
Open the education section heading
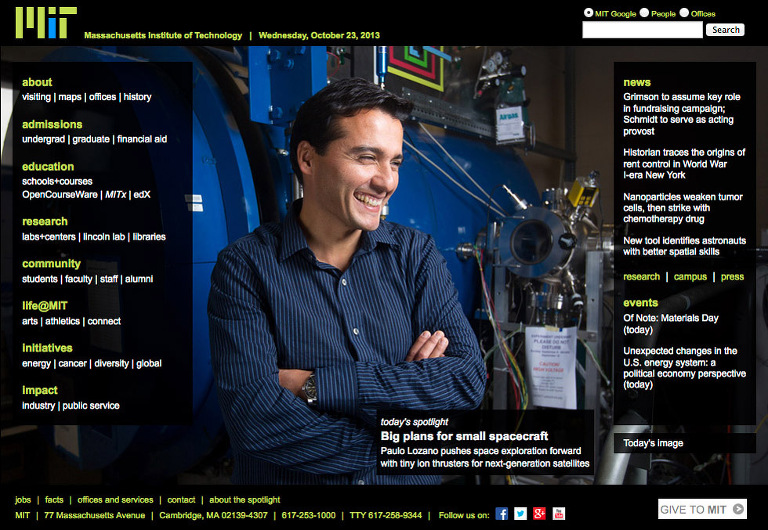coord(48,167)
